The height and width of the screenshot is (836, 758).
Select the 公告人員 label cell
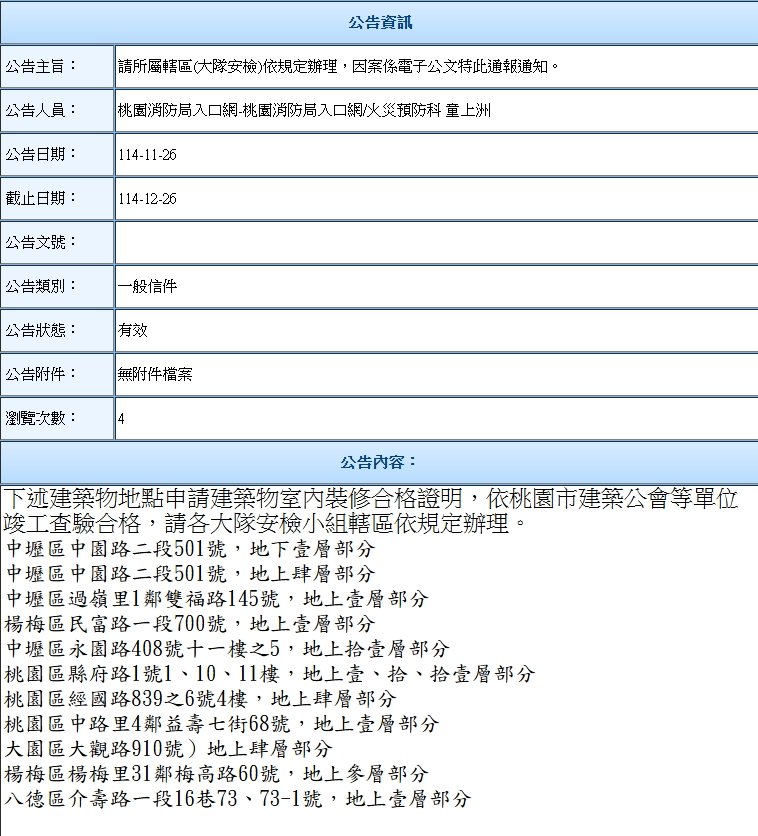57,110
